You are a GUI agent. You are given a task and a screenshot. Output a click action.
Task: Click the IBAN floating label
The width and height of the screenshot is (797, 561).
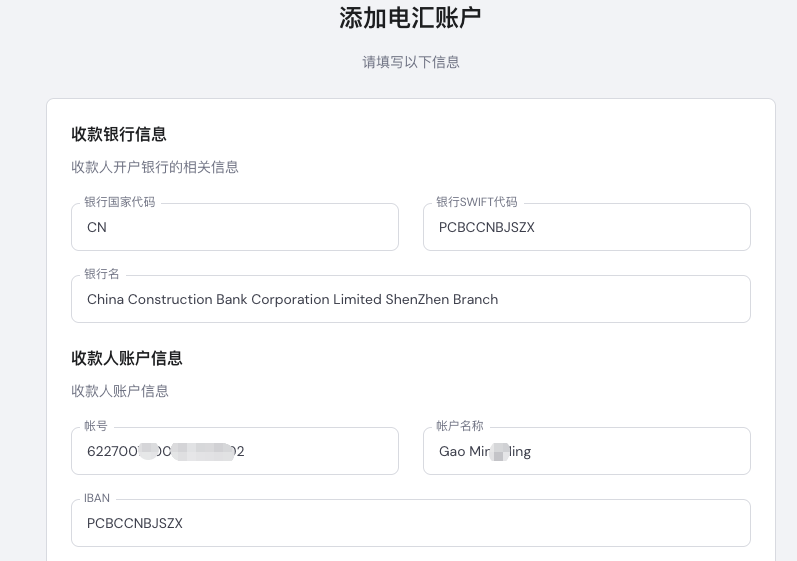(97, 498)
